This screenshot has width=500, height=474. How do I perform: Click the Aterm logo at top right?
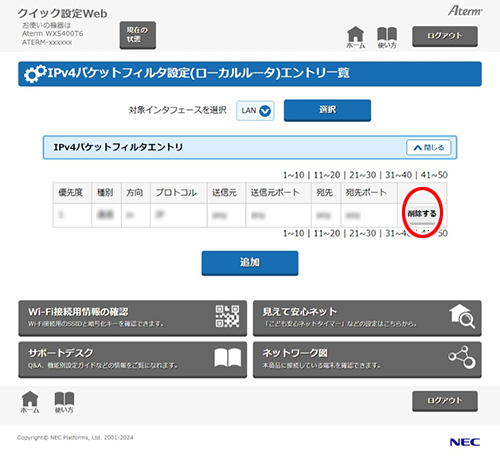pyautogui.click(x=465, y=11)
